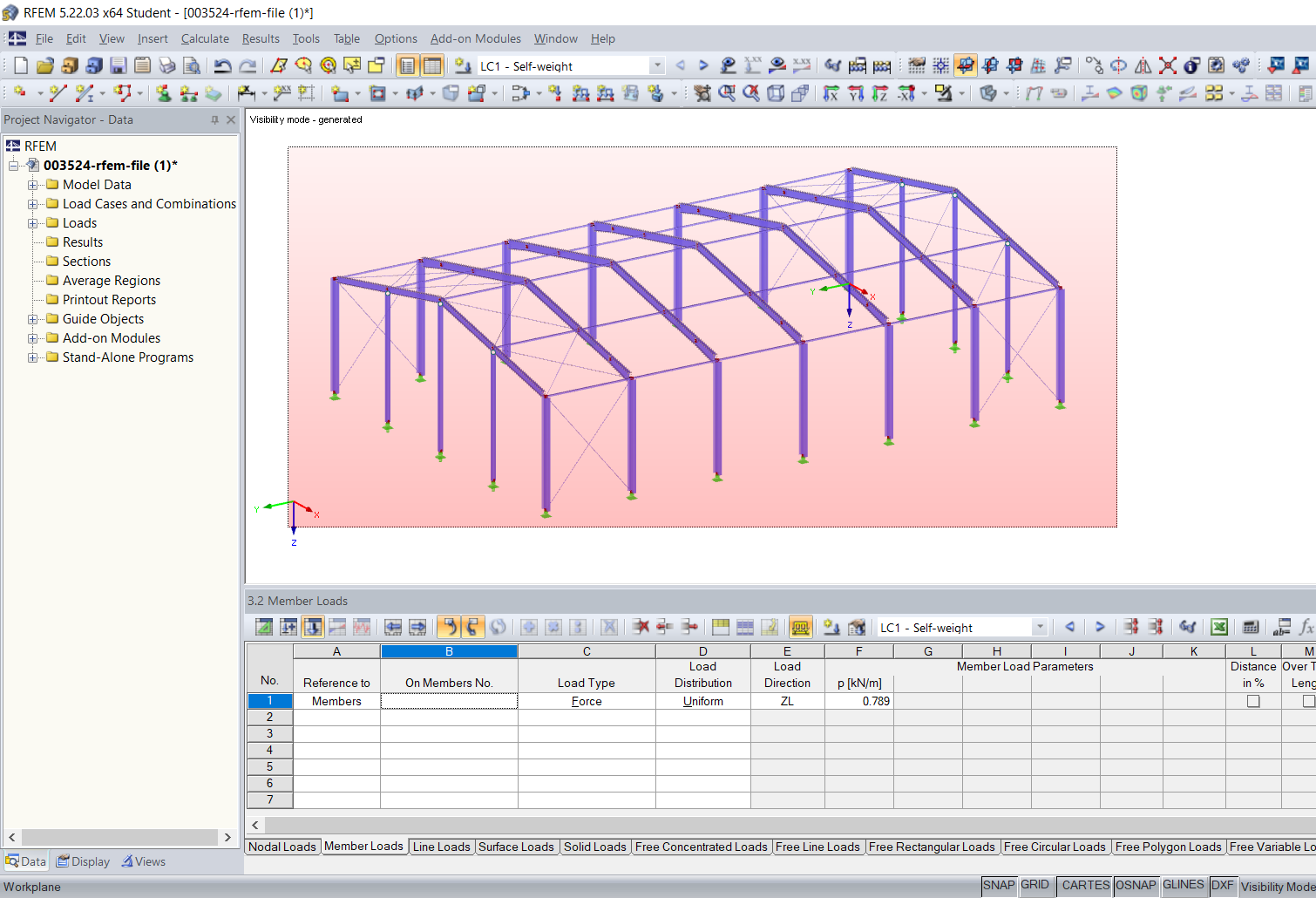Open the Results menu
The width and height of the screenshot is (1316, 898).
point(261,38)
